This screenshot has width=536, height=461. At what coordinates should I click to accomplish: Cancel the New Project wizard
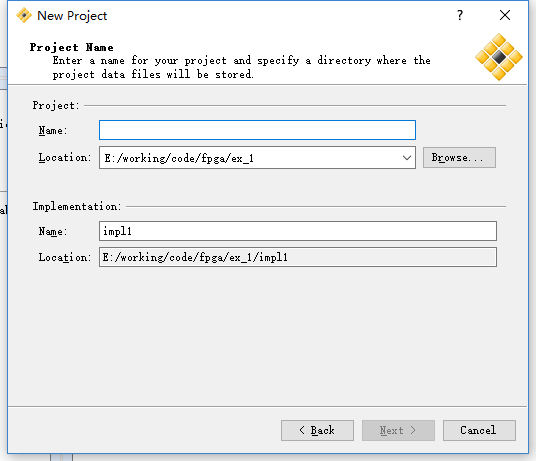(x=479, y=430)
